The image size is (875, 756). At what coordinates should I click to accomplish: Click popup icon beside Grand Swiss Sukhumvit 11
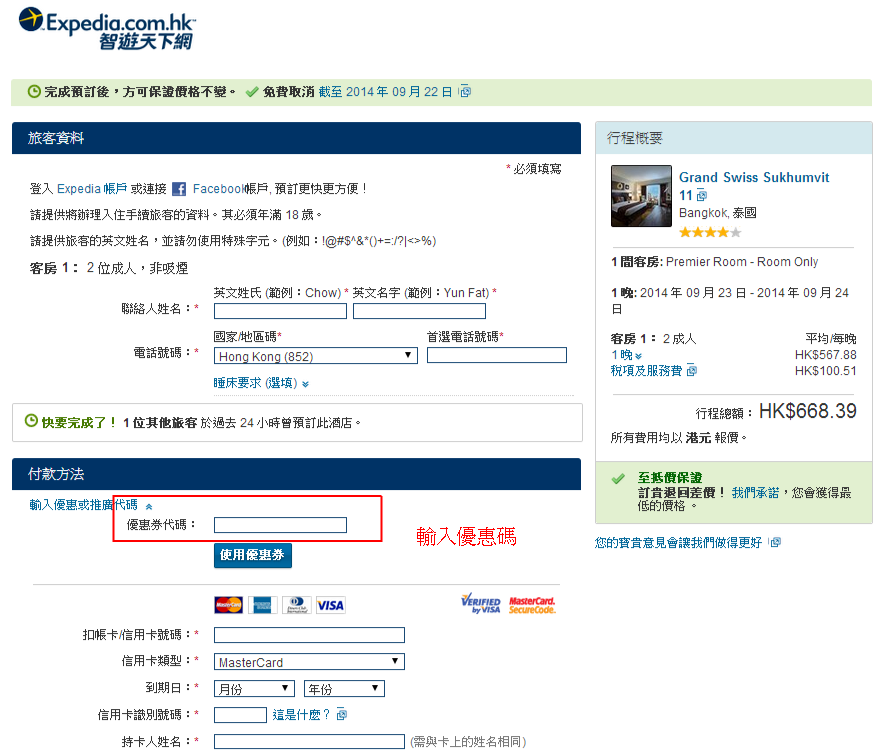pyautogui.click(x=701, y=196)
